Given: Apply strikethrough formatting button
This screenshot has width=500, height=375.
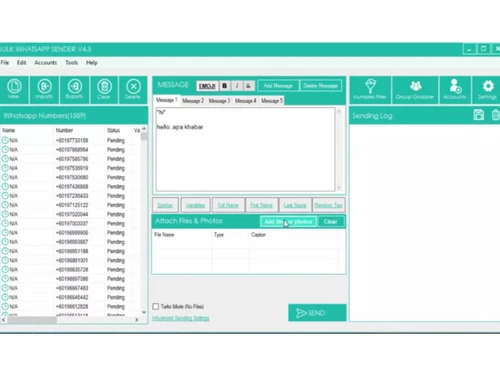Looking at the screenshot, I should 249,86.
